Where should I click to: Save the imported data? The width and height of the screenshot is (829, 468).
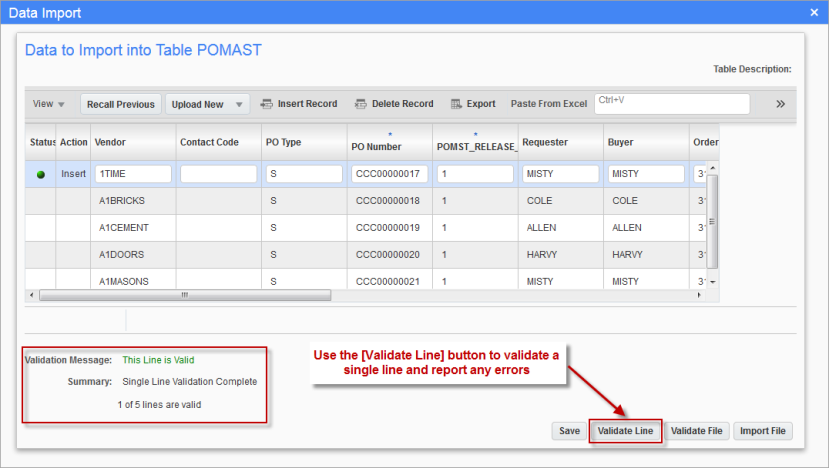[569, 431]
